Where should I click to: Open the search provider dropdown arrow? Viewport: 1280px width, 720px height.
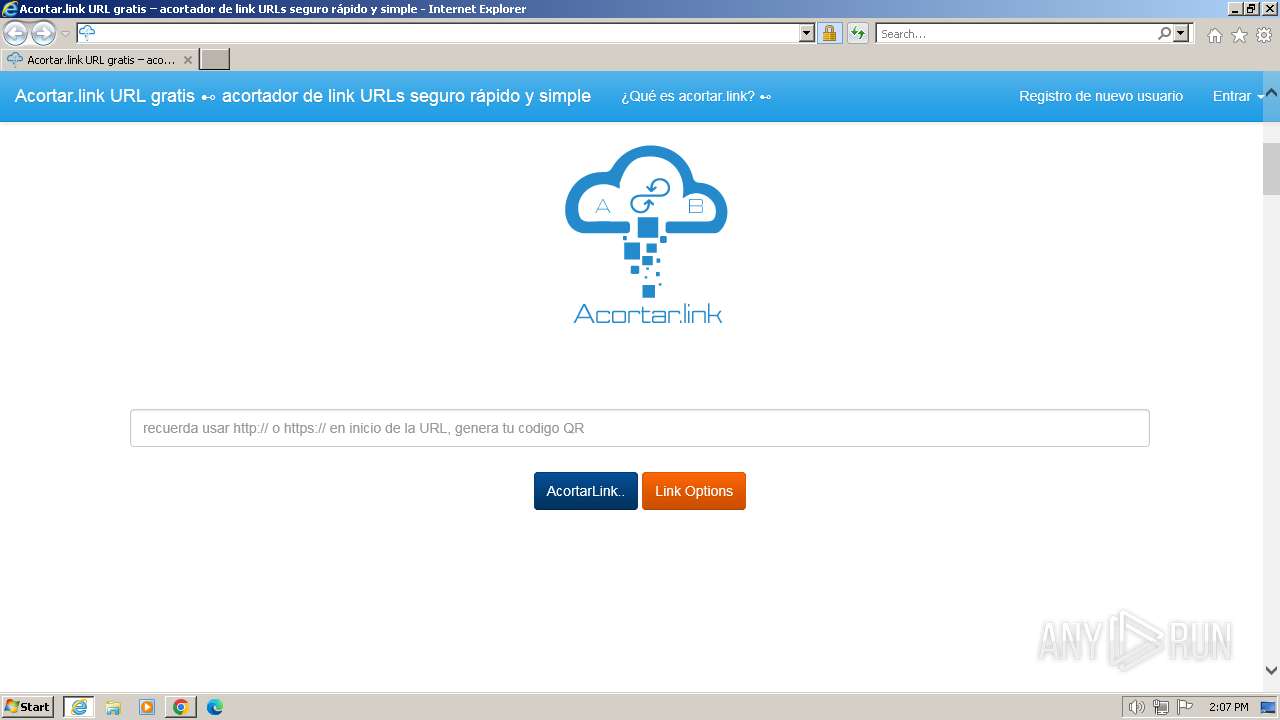1182,33
